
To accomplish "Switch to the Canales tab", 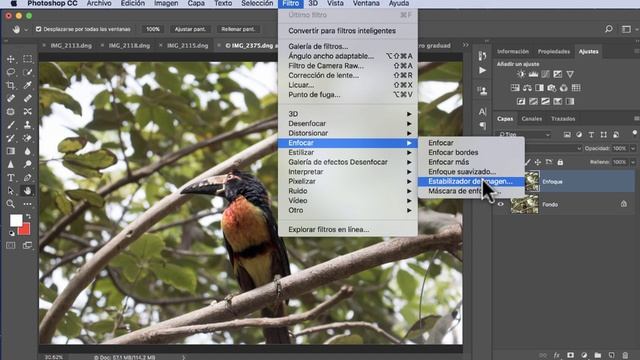I will [531, 119].
